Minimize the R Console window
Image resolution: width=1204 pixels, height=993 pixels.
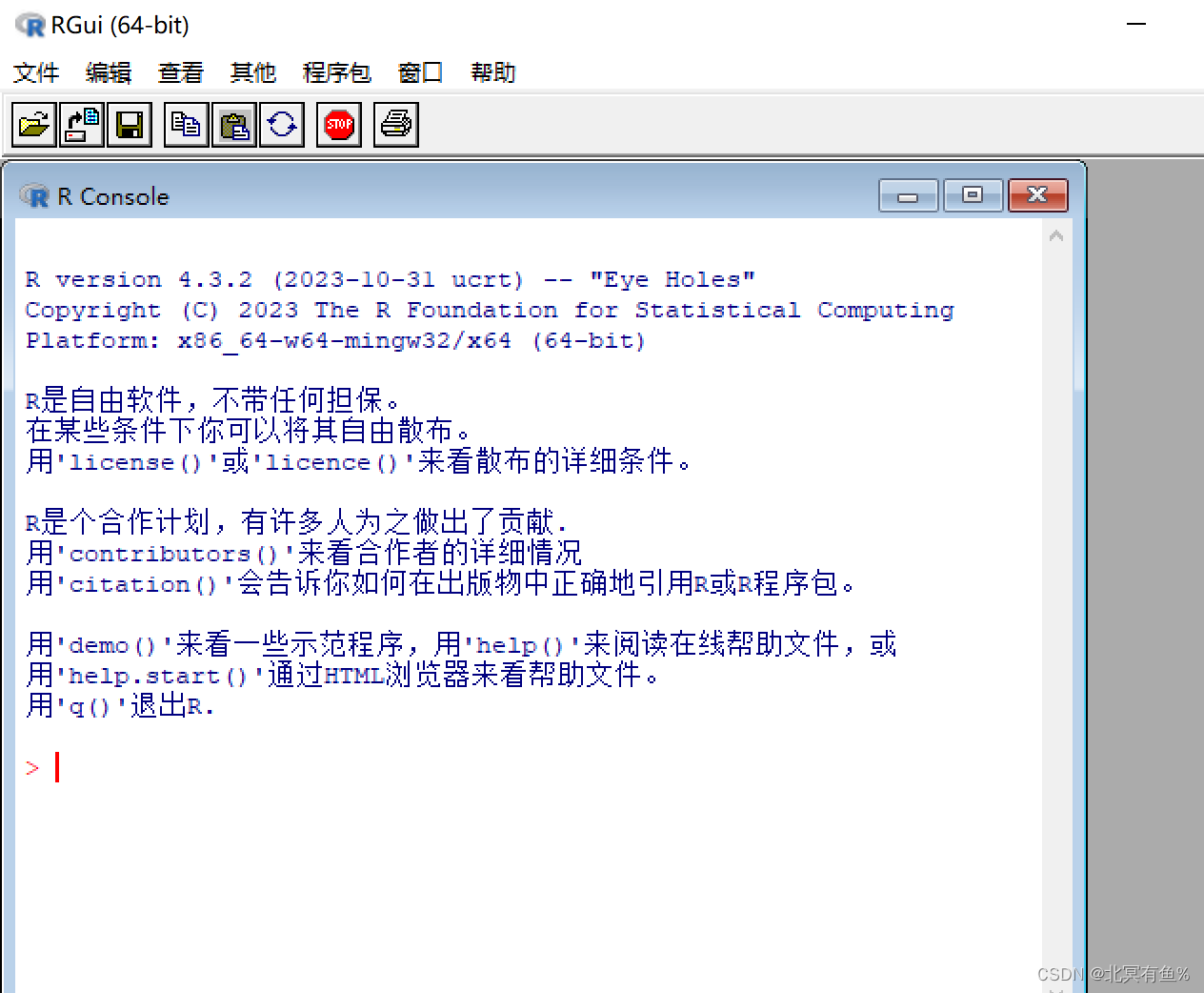(x=909, y=195)
